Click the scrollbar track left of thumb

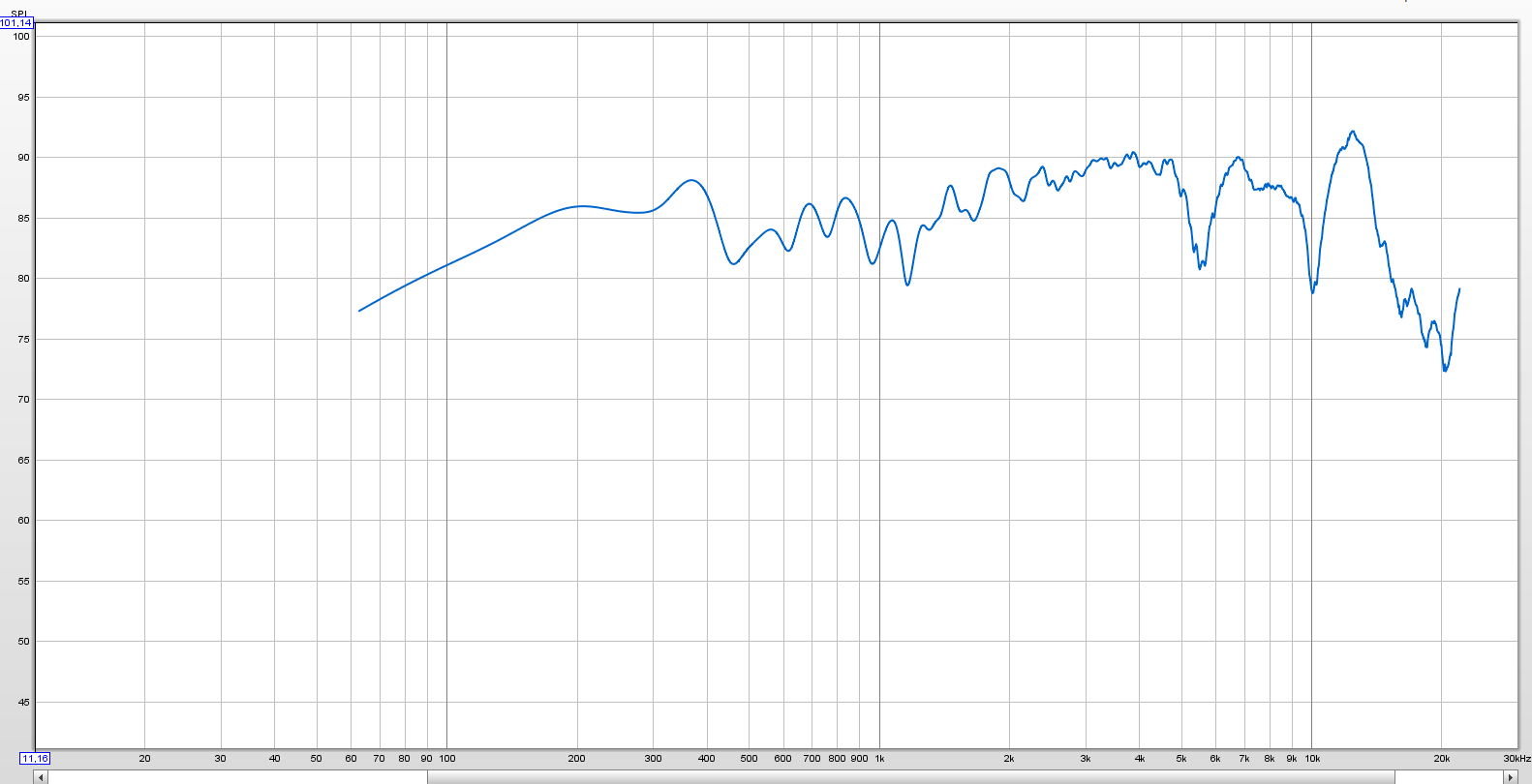[x=237, y=777]
